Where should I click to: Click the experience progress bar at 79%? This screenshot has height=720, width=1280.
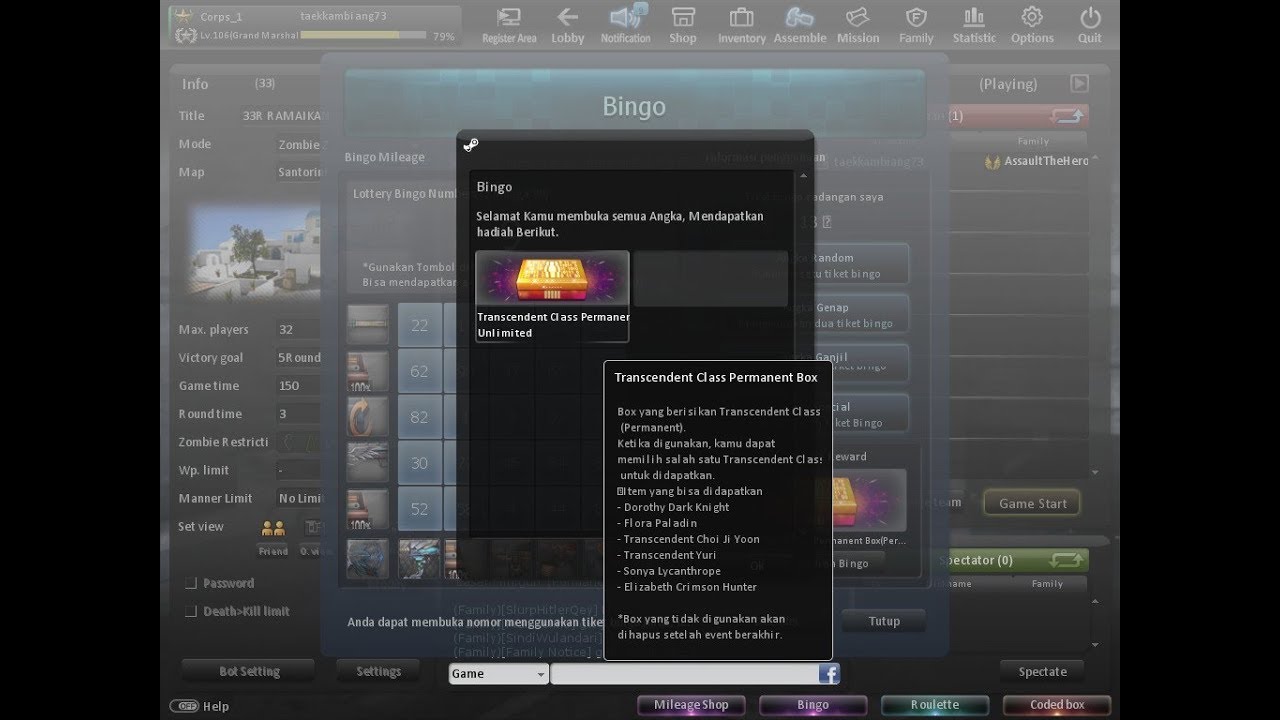(x=364, y=36)
